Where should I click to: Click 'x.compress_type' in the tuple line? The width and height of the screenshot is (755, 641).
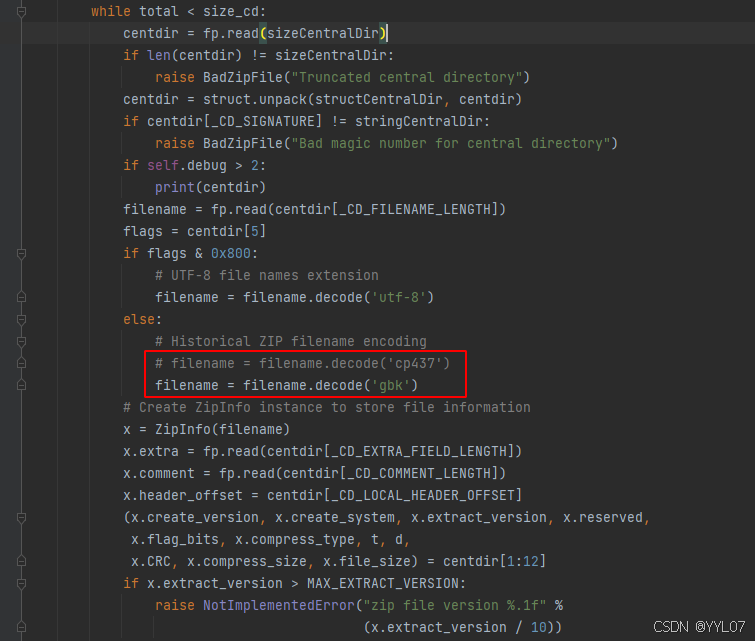coord(295,539)
